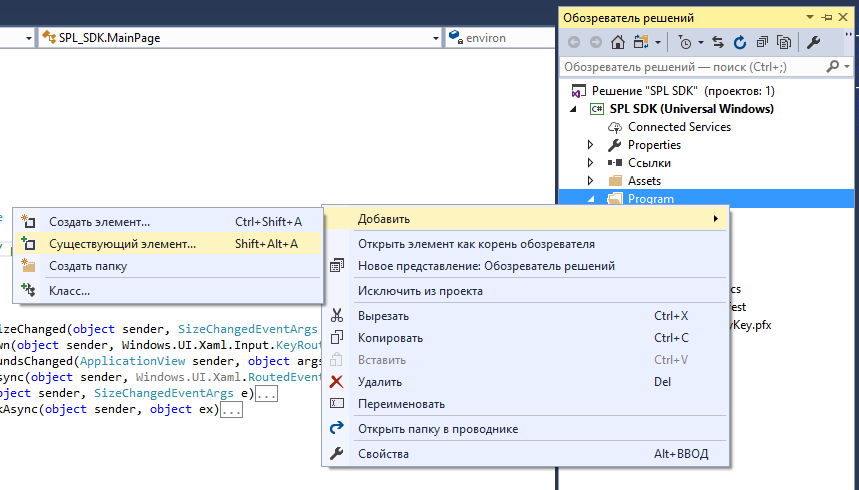Click ApplicationView in the code

pyautogui.click(x=133, y=361)
